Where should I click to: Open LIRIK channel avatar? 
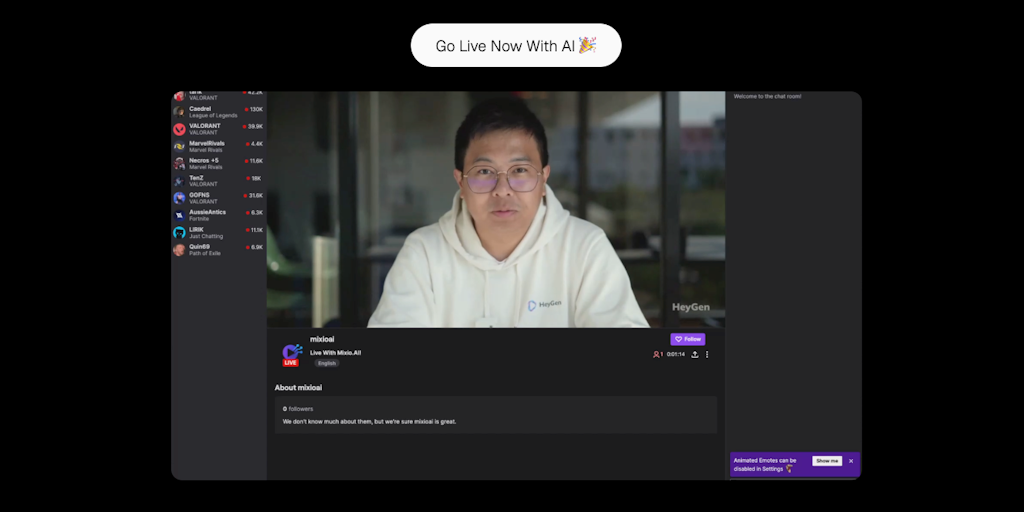[x=179, y=232]
